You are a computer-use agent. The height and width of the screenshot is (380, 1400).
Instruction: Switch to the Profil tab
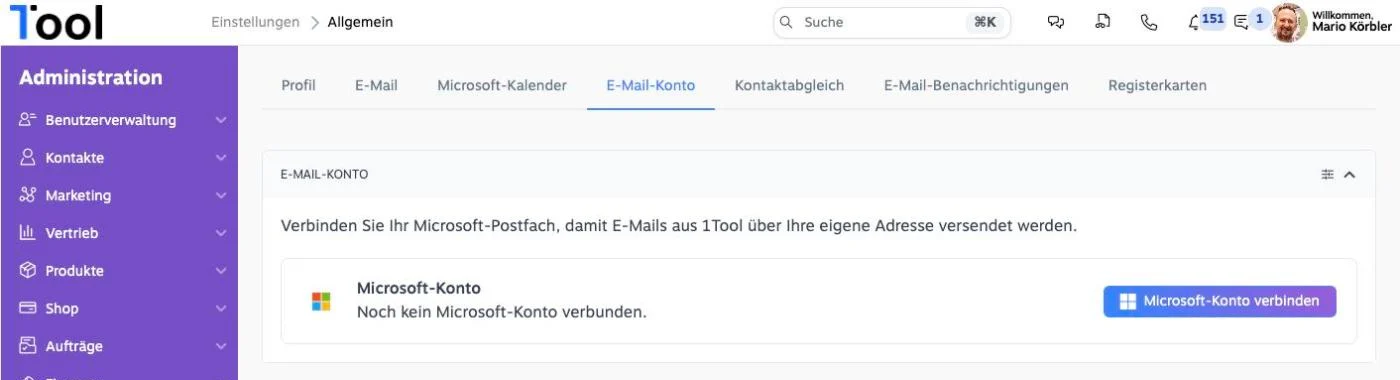pyautogui.click(x=298, y=85)
